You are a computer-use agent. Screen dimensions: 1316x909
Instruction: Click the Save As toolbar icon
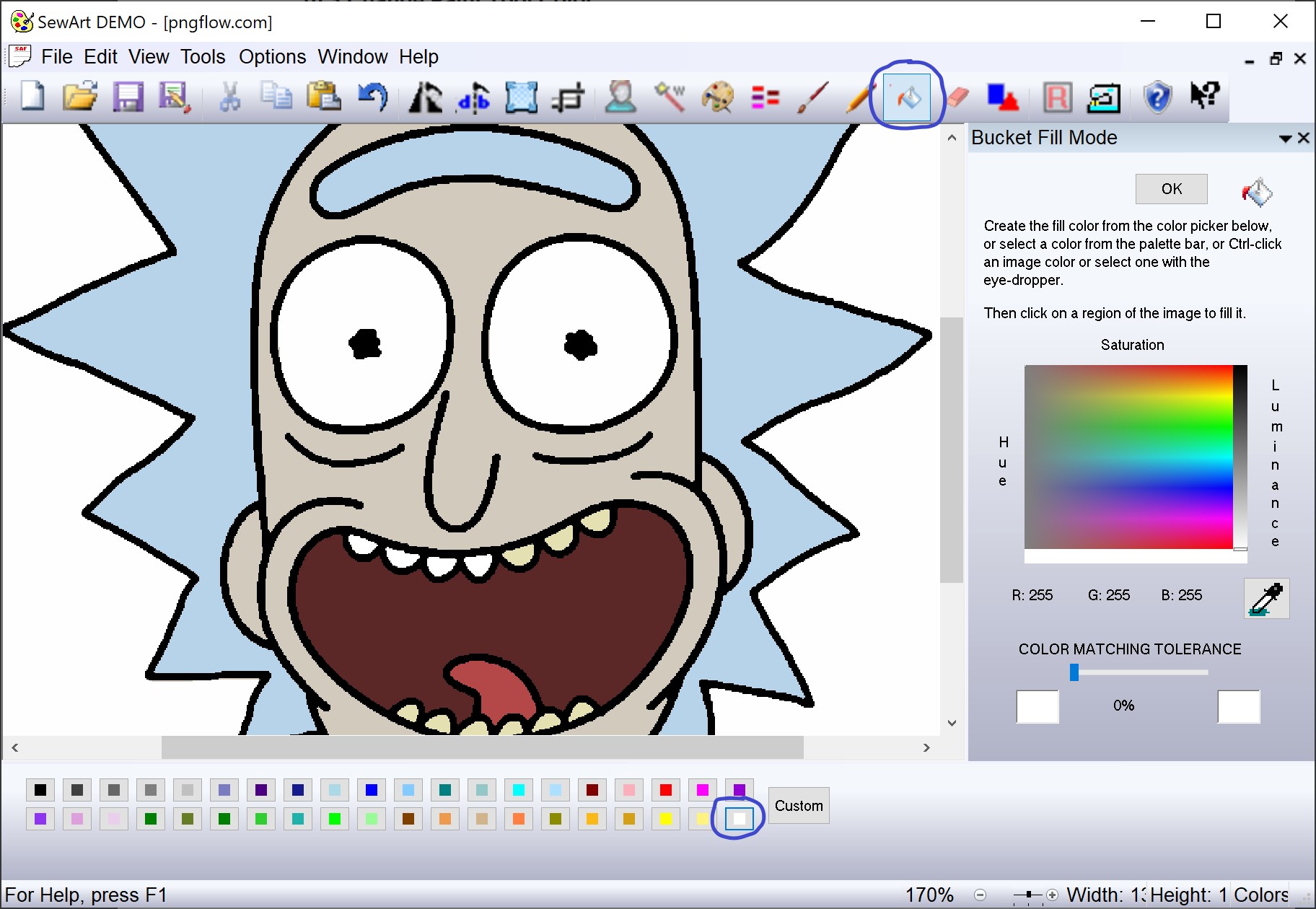pyautogui.click(x=175, y=97)
